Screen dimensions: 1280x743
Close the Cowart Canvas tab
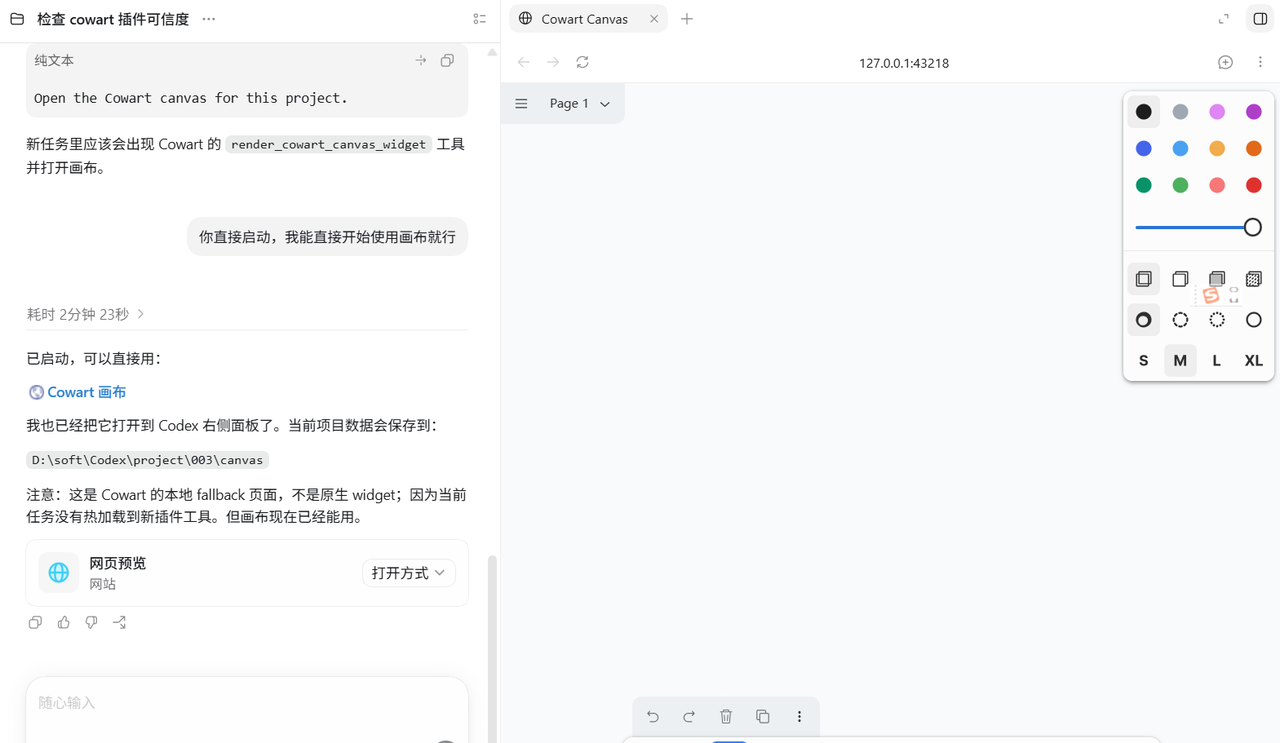(654, 19)
